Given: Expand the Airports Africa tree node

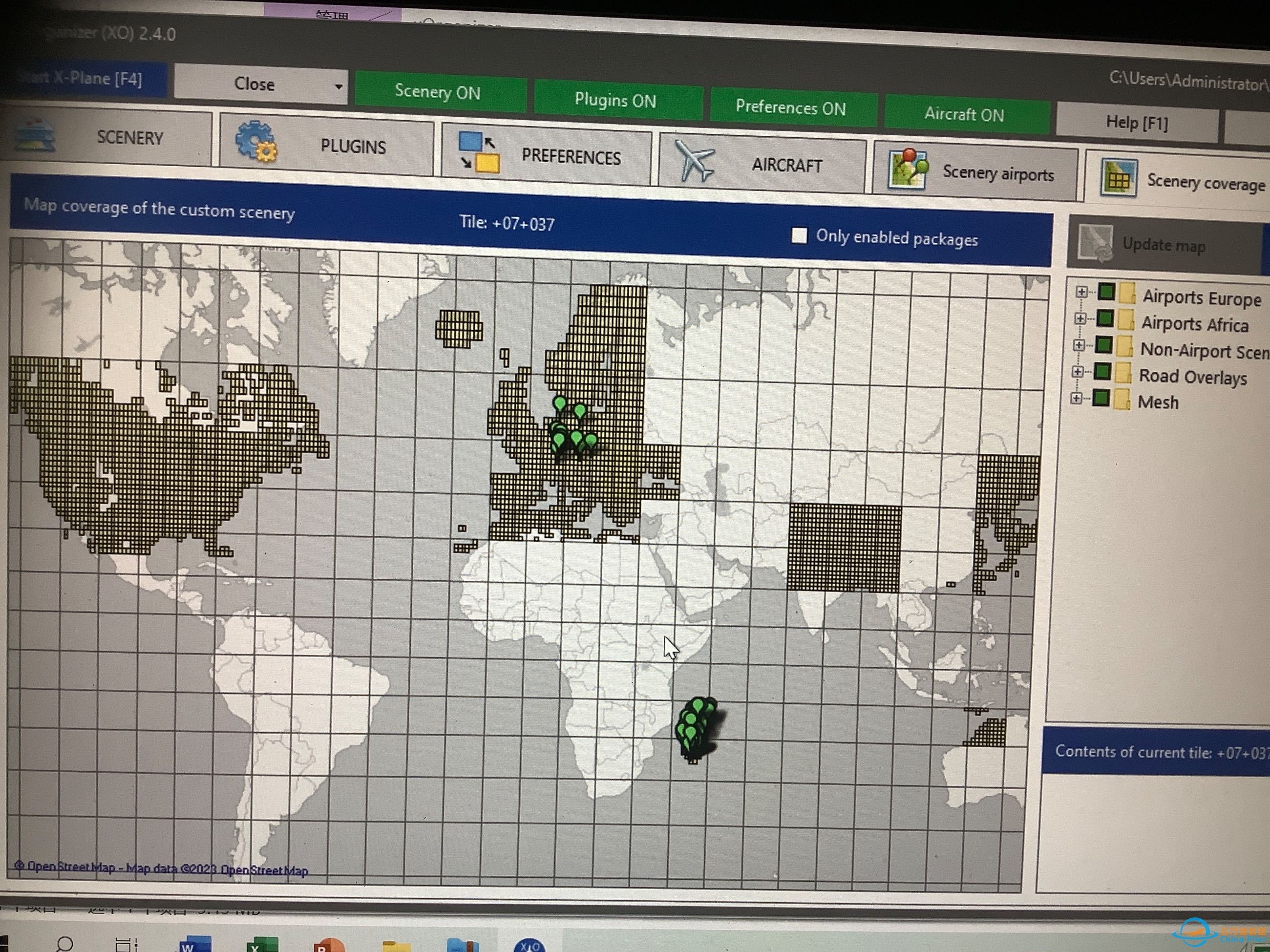Looking at the screenshot, I should [x=1080, y=318].
